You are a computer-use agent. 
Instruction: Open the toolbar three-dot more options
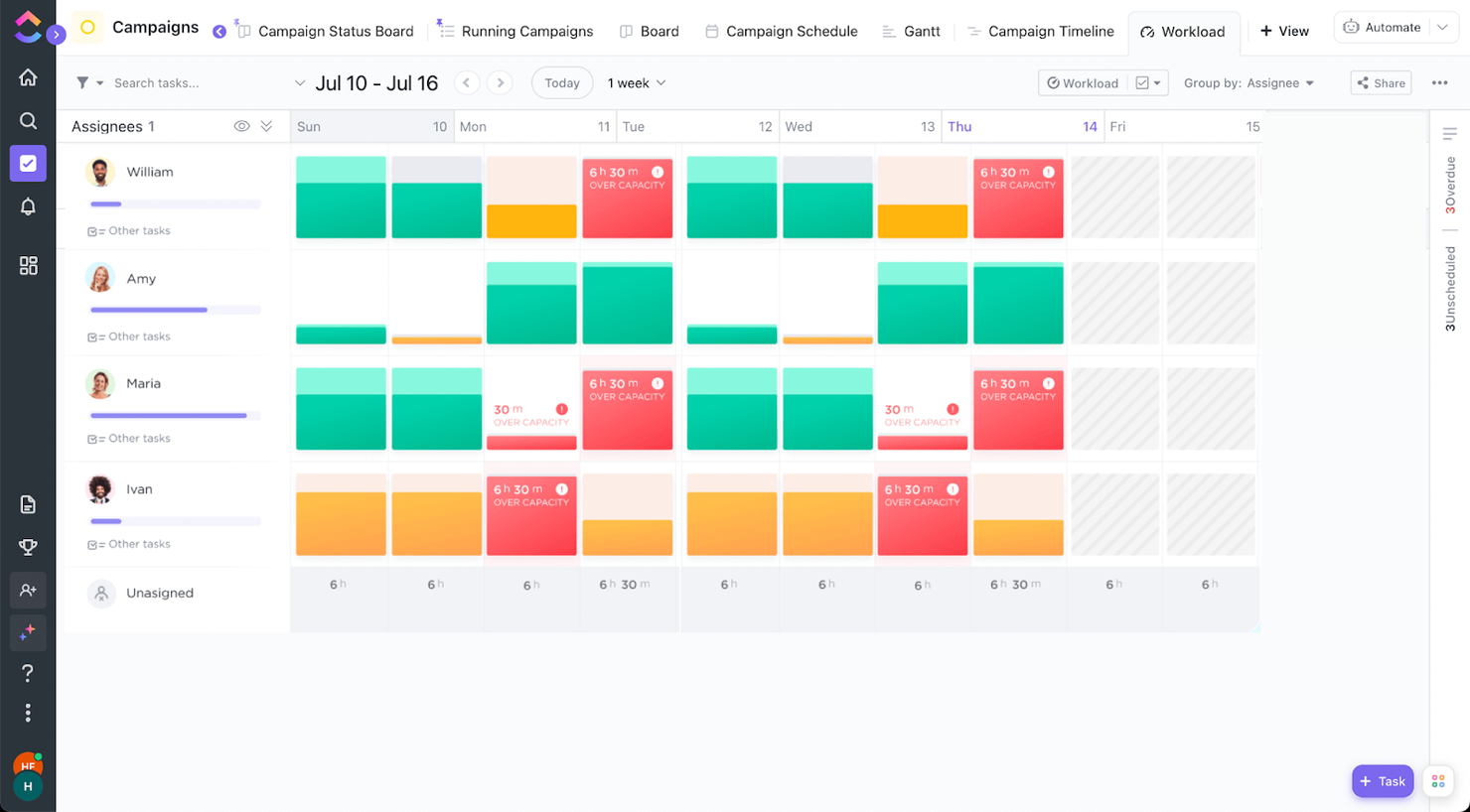click(1439, 83)
